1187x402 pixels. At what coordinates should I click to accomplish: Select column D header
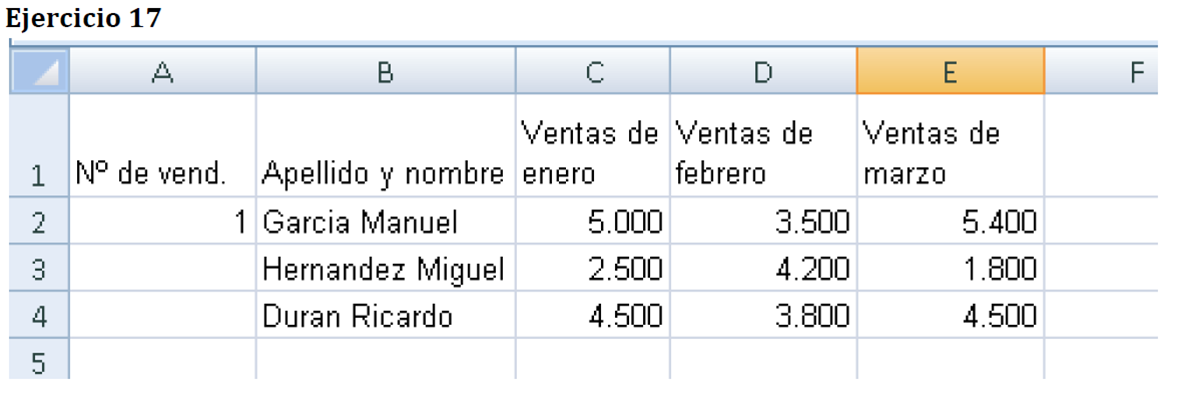coord(763,71)
